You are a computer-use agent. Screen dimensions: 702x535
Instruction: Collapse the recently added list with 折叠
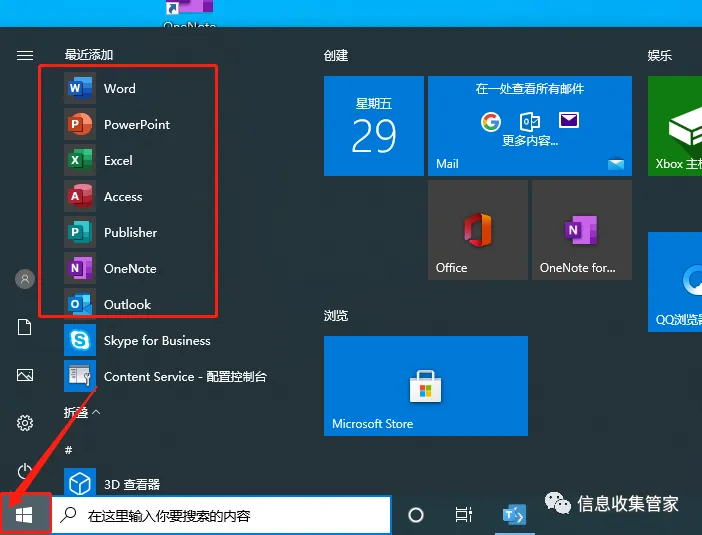81,412
